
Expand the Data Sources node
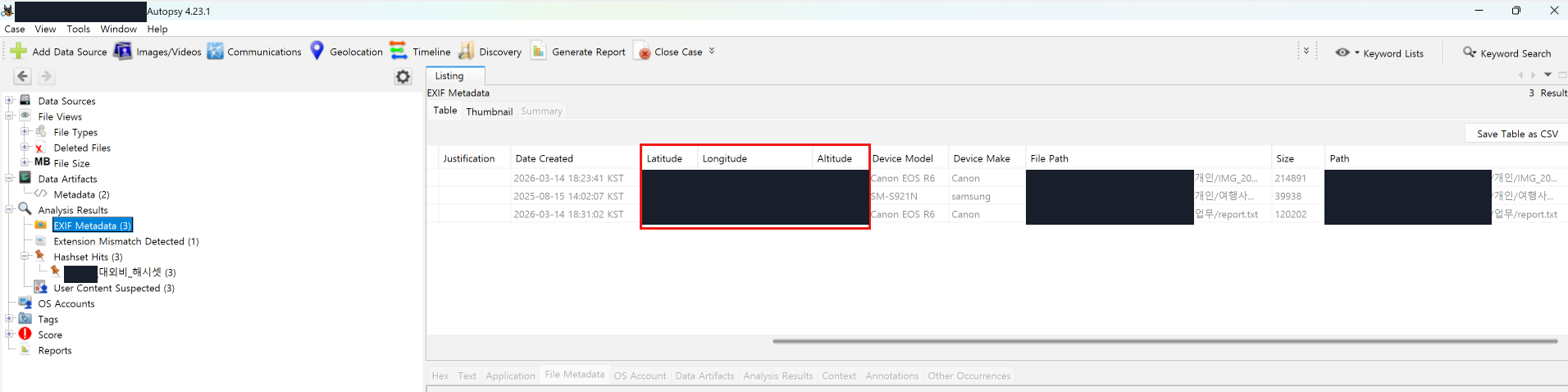tap(9, 101)
